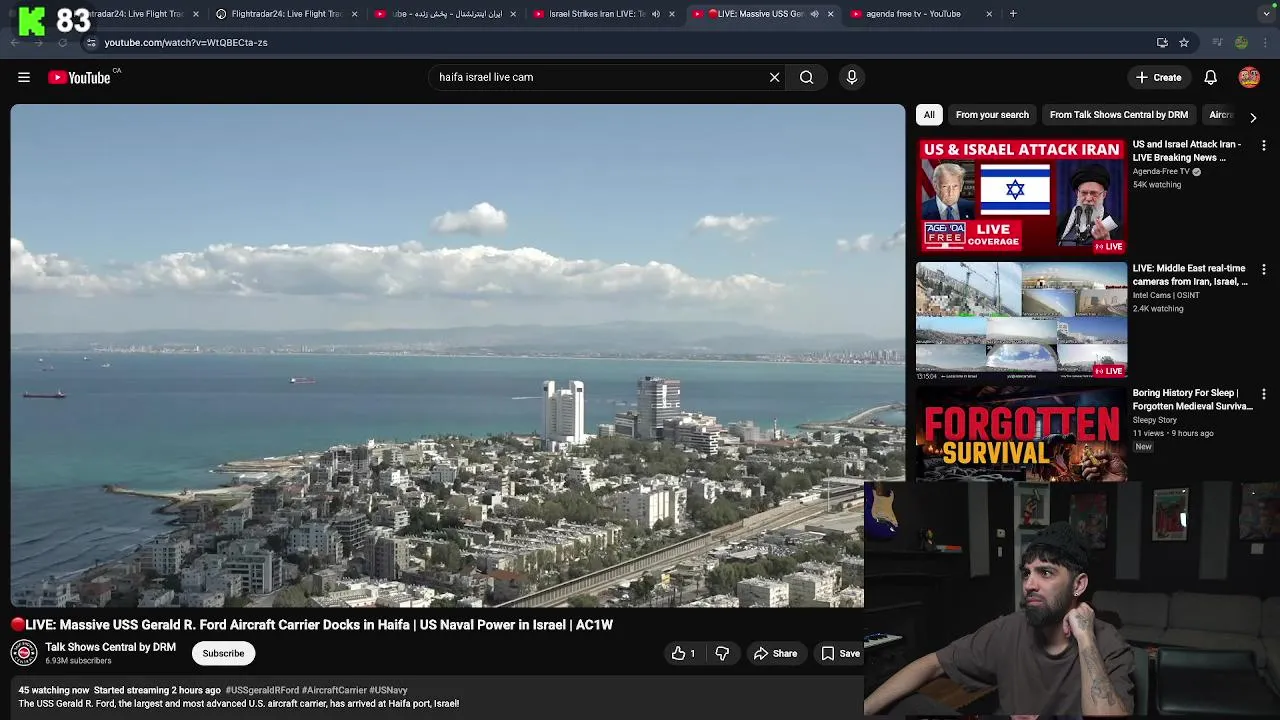
Task: Select the From your search chip
Action: tap(992, 115)
